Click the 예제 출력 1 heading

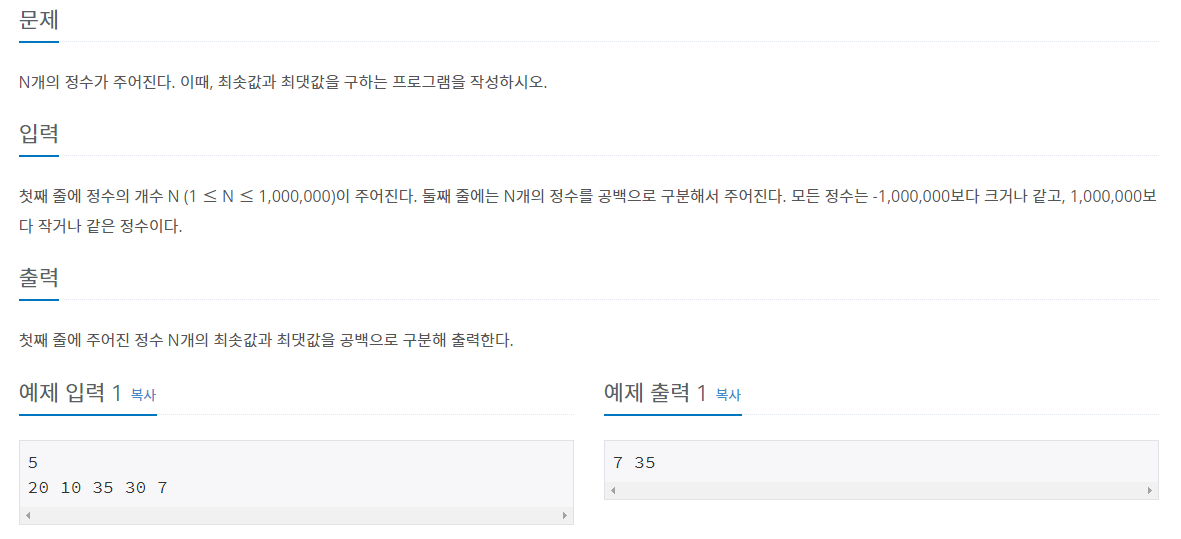(655, 393)
